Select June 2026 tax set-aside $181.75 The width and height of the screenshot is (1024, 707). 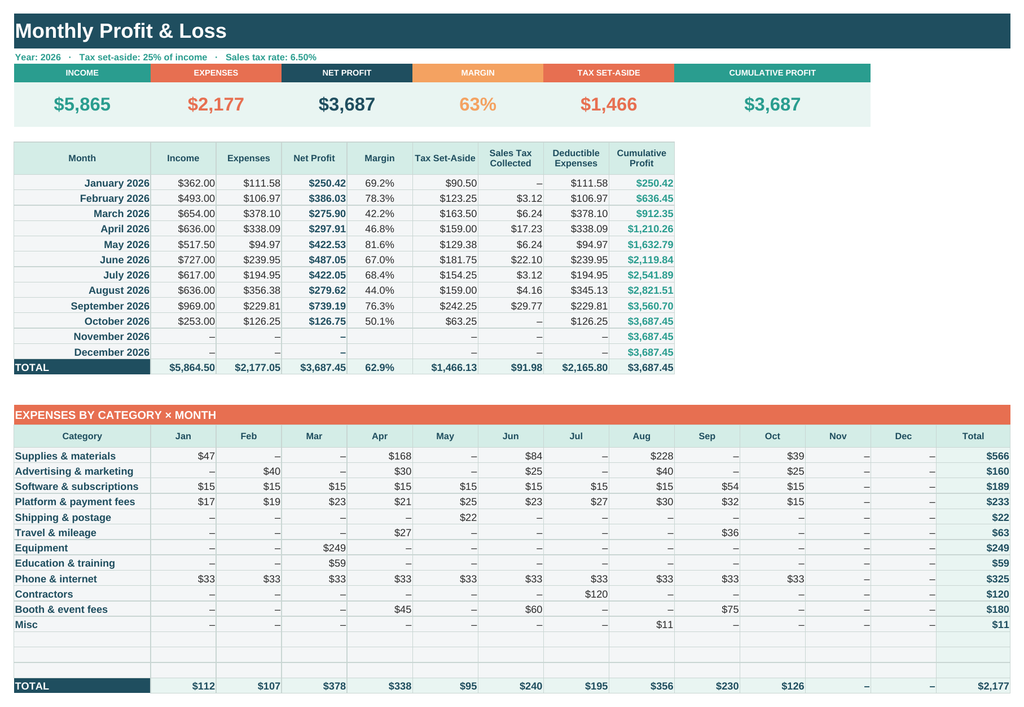point(445,260)
